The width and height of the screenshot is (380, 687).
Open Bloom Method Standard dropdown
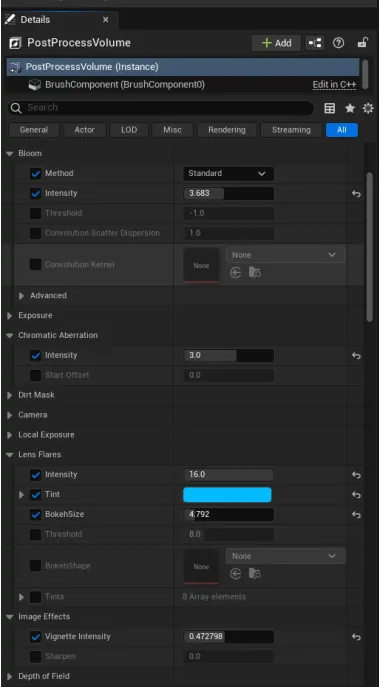point(228,174)
